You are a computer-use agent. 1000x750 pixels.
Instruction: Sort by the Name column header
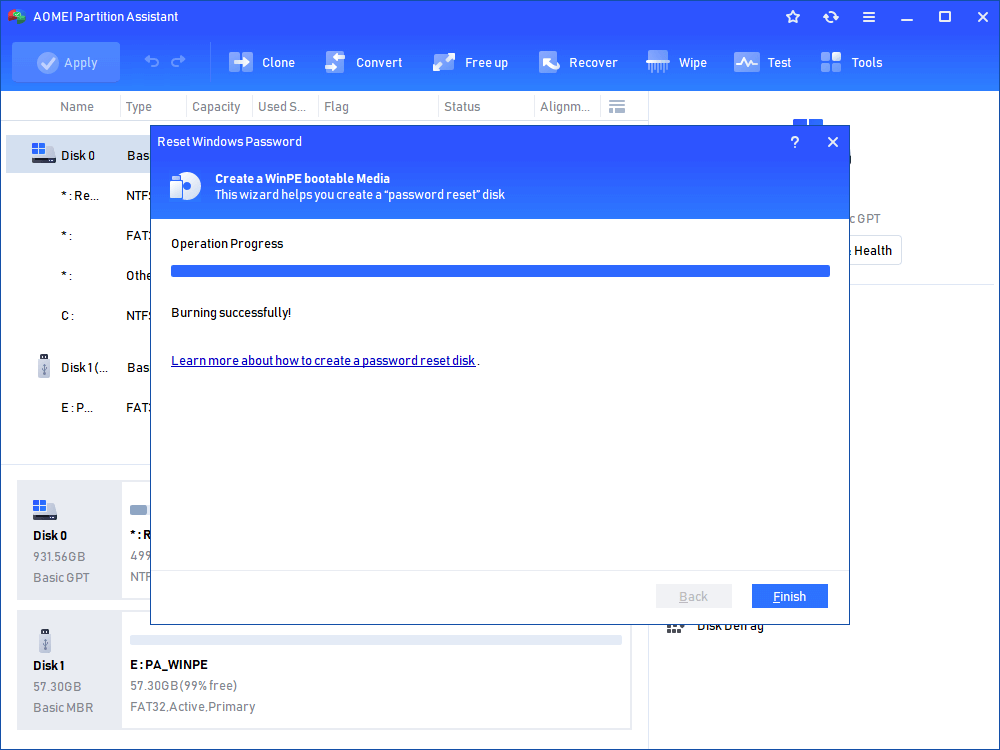point(77,107)
